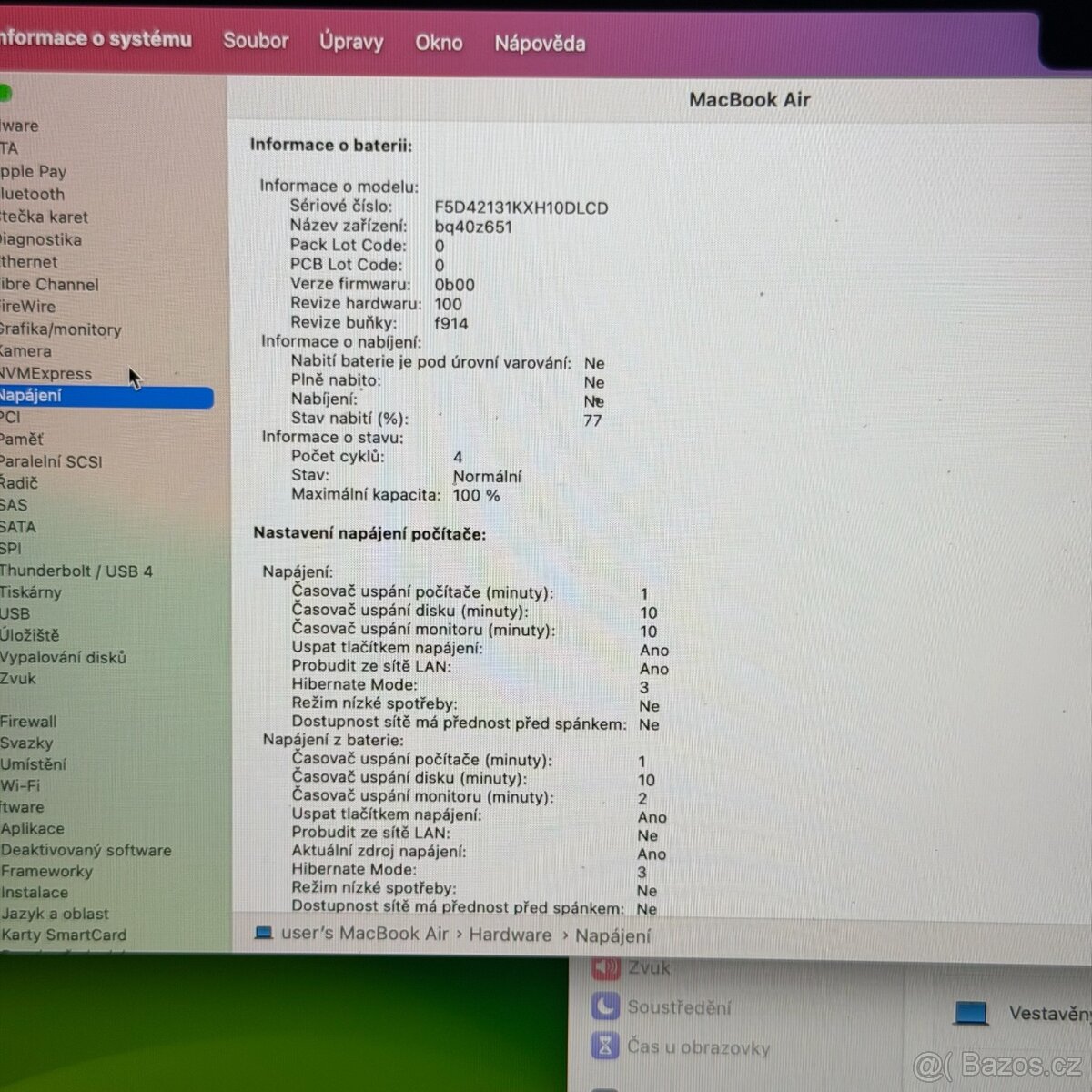
Task: Click the Zvuk speaker icon in Settings
Action: click(x=605, y=968)
